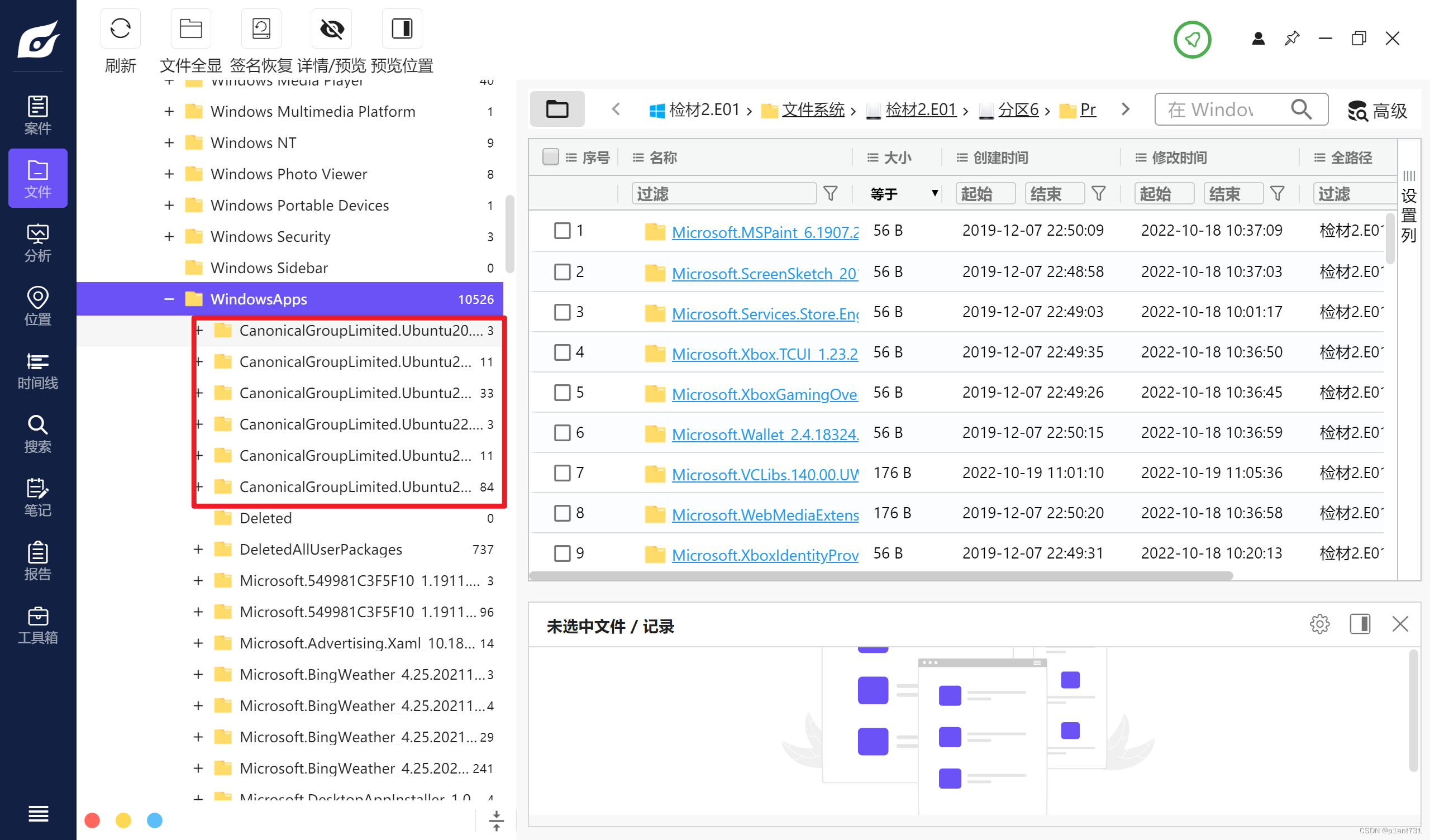This screenshot has width=1430, height=840.
Task: Check the box for row 1
Action: click(x=562, y=231)
